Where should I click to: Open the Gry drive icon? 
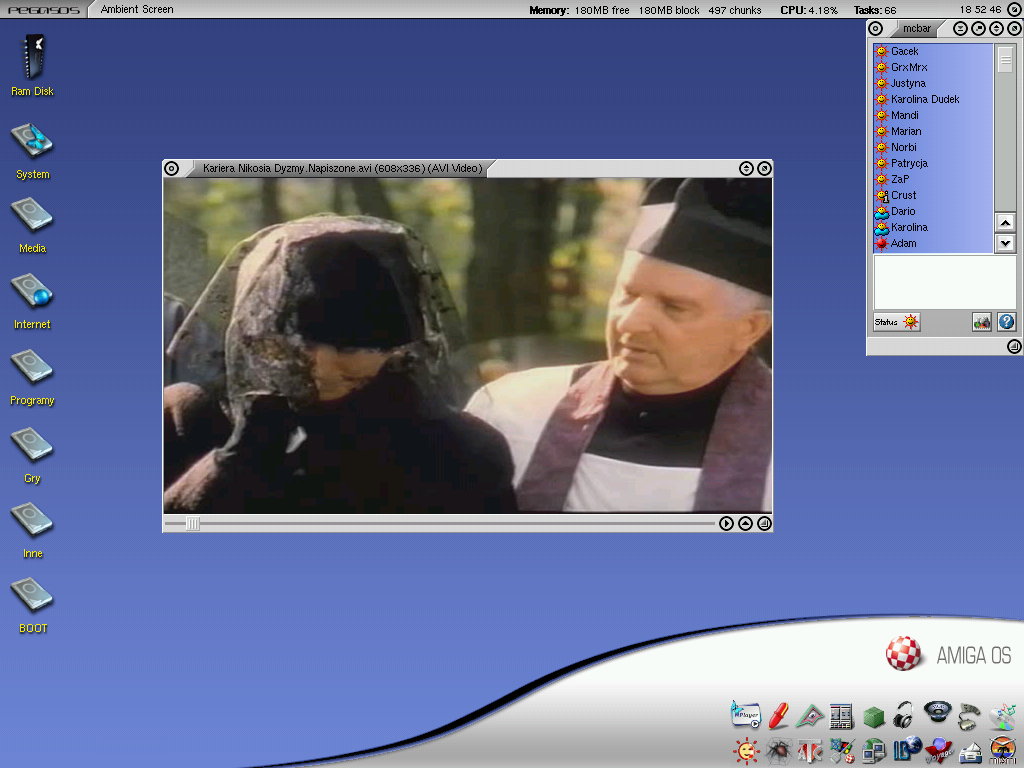pyautogui.click(x=31, y=445)
